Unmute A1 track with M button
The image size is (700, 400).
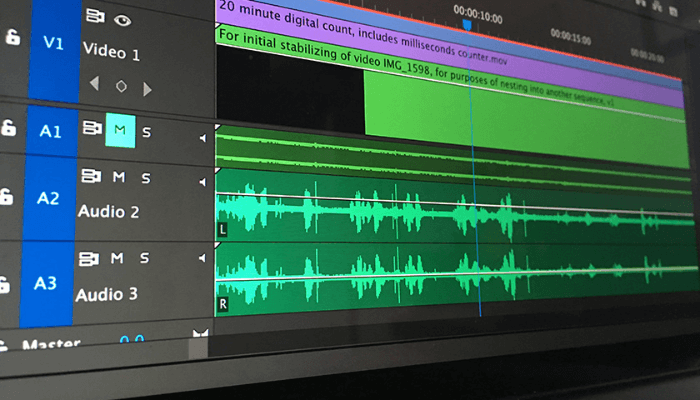(x=120, y=130)
